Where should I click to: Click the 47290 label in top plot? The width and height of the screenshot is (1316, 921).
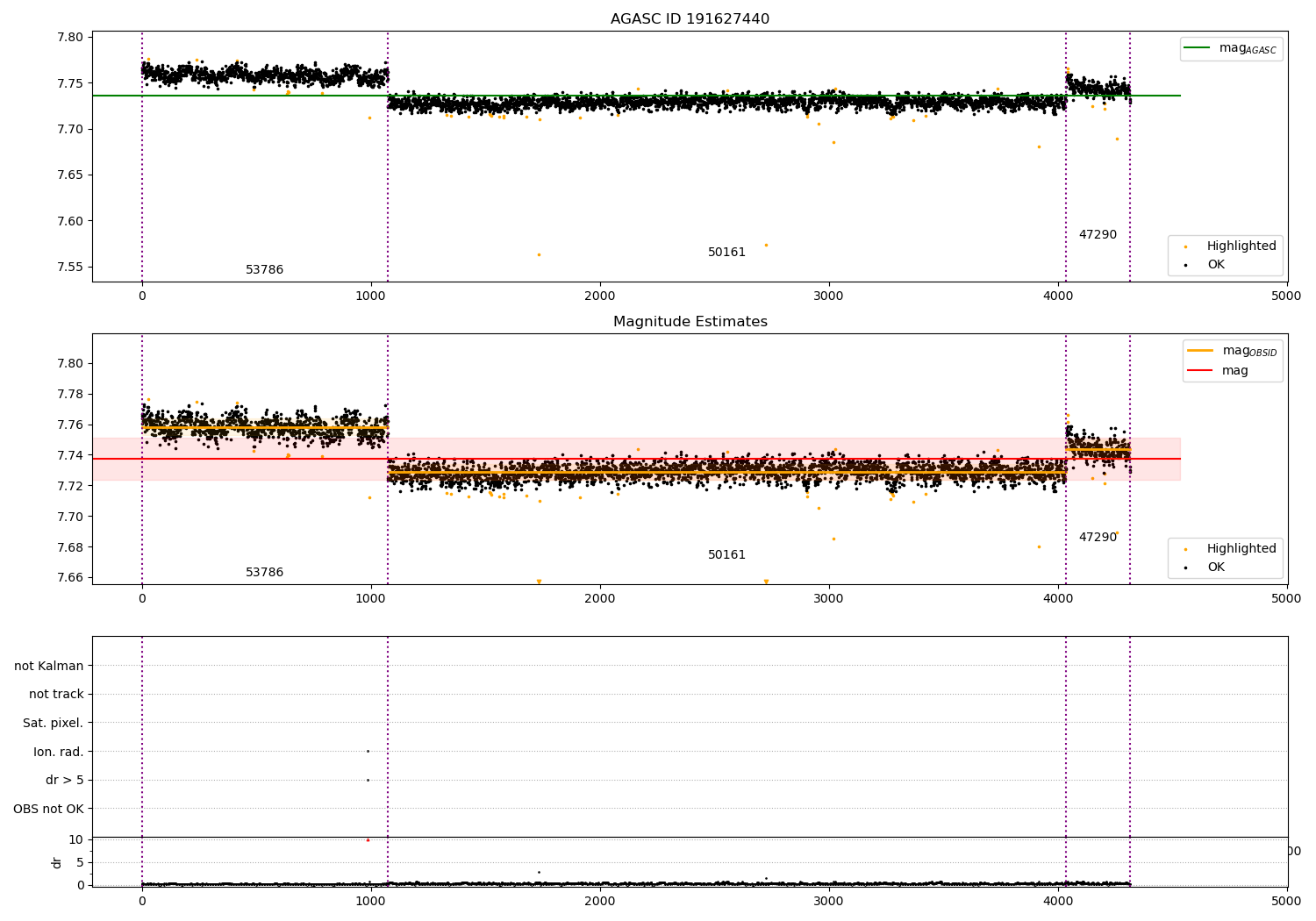click(x=1098, y=235)
